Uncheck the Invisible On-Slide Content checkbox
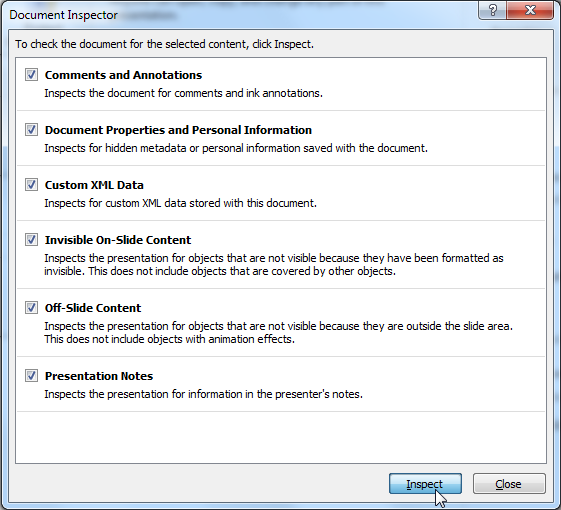Viewport: 561px width, 510px height. coord(31,239)
